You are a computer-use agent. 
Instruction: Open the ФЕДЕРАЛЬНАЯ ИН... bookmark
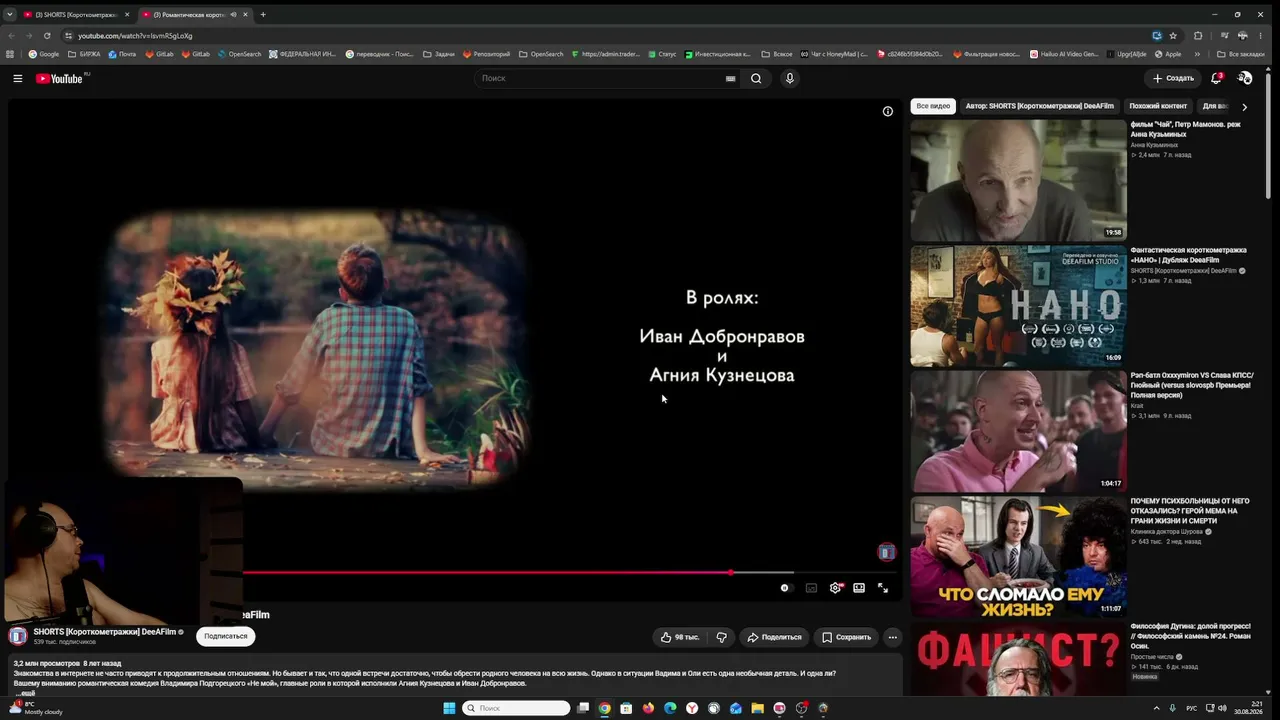pos(303,54)
